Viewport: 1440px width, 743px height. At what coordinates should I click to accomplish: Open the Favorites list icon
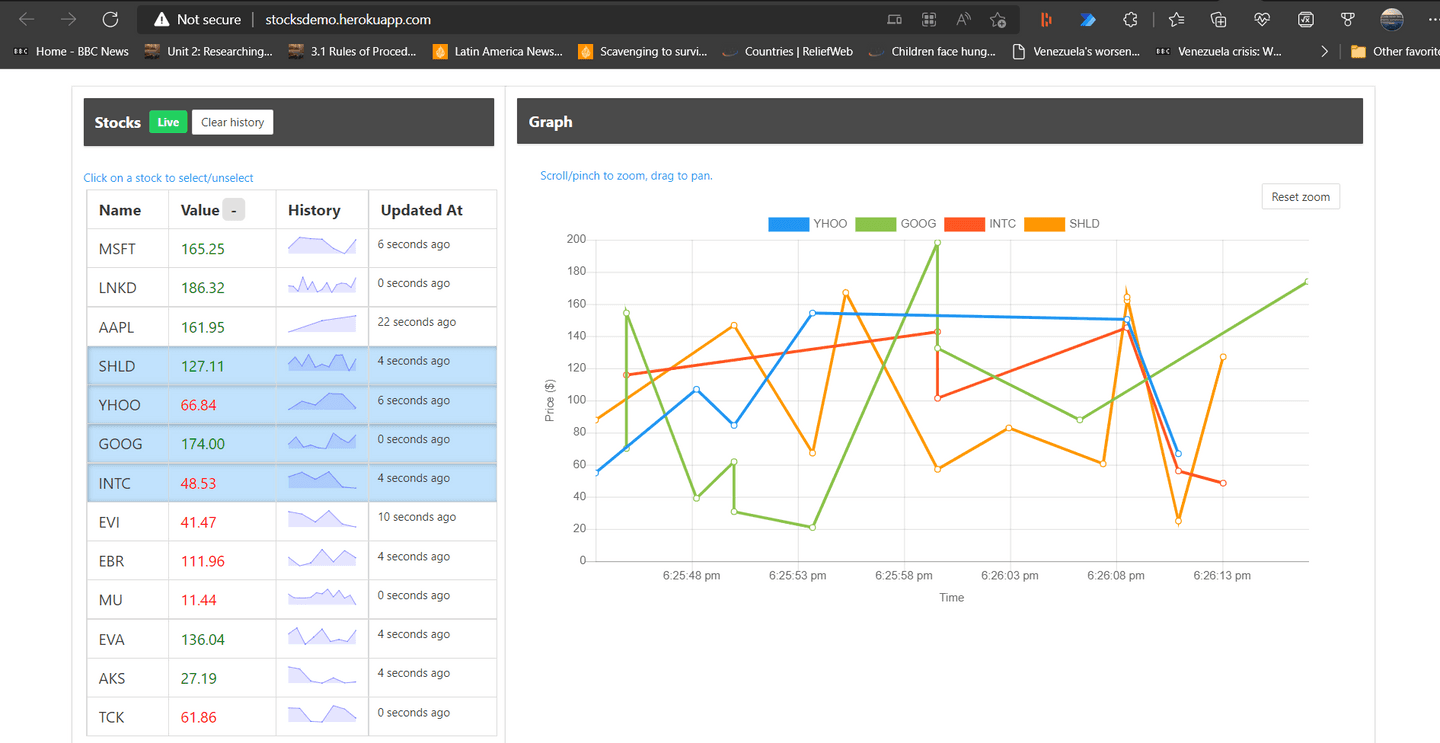click(1176, 19)
